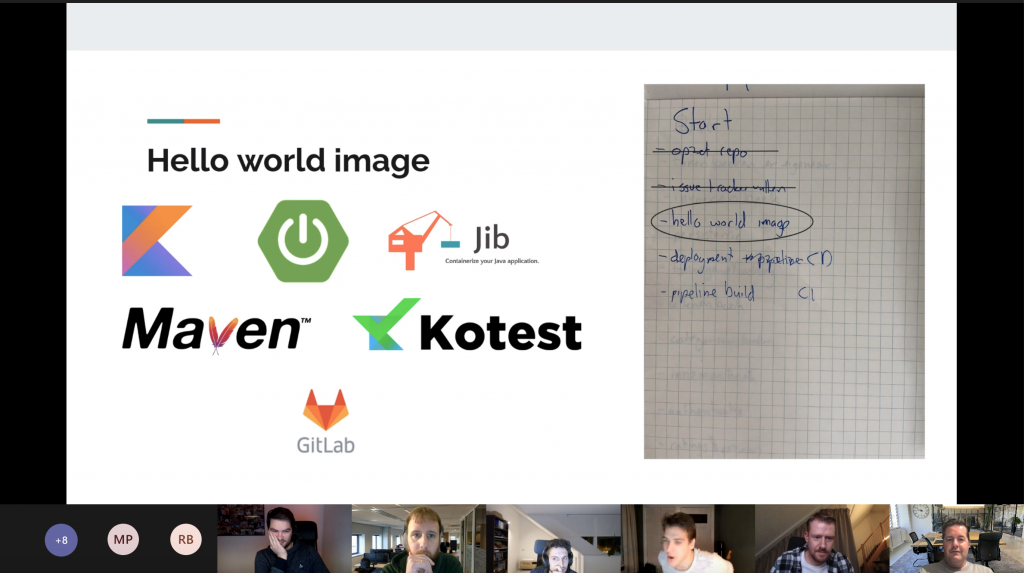Select the MP participant avatar
The width and height of the screenshot is (1024, 573).
pos(123,540)
